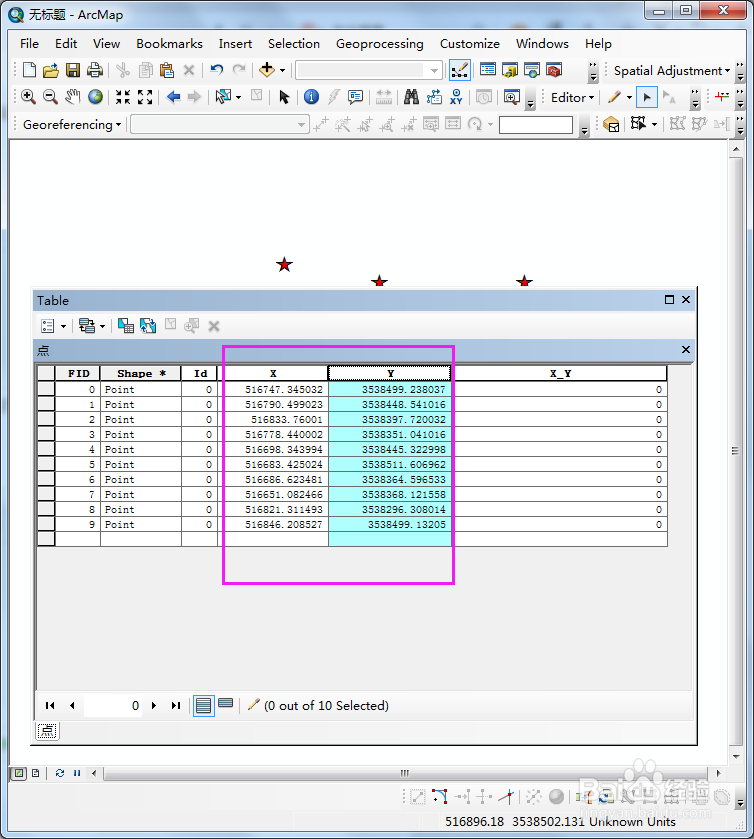Save the map with the floppy disk icon
Viewport: 754px width, 839px height.
pos(73,70)
